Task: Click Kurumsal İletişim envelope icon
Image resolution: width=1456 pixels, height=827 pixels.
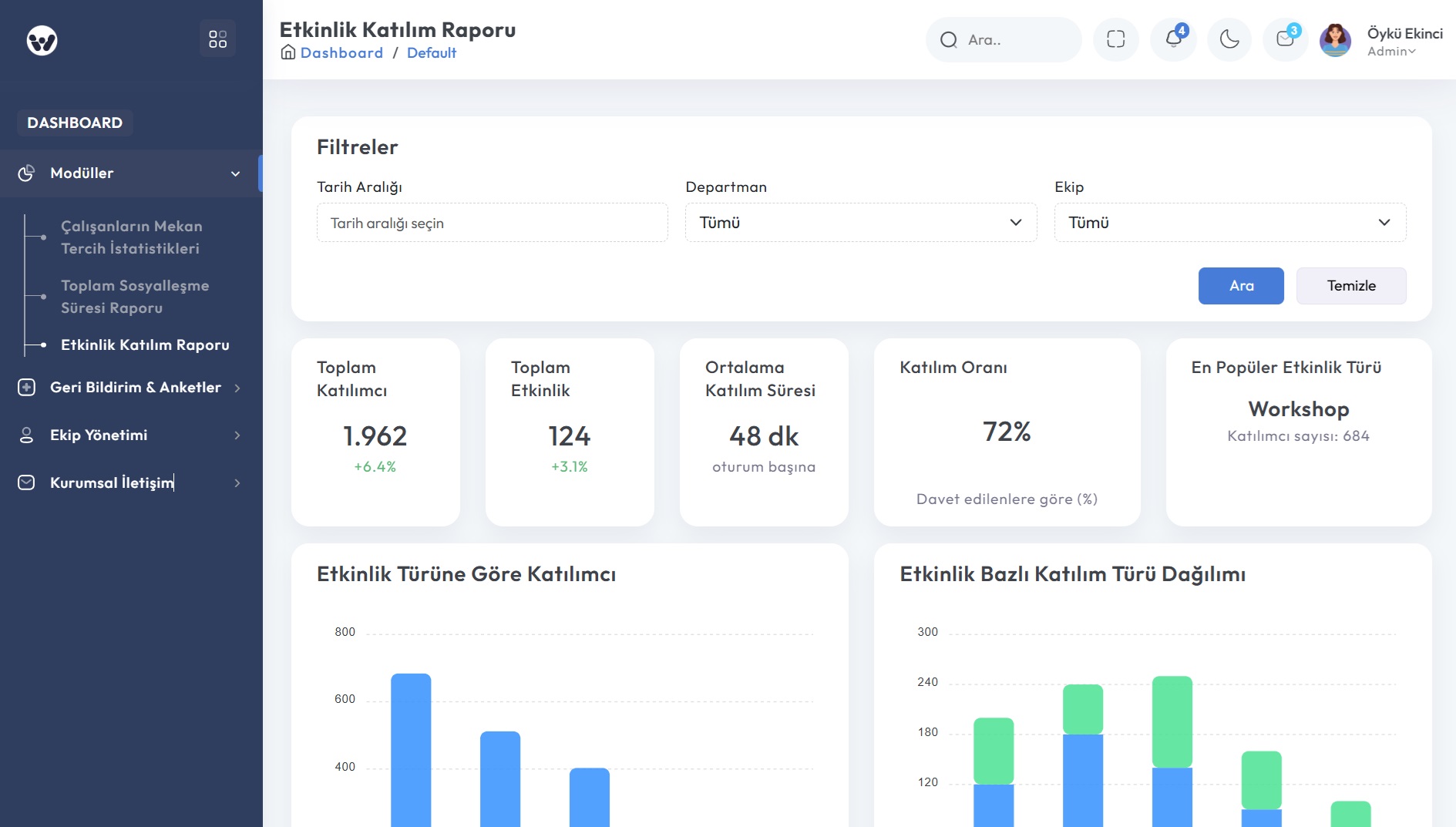Action: click(26, 482)
